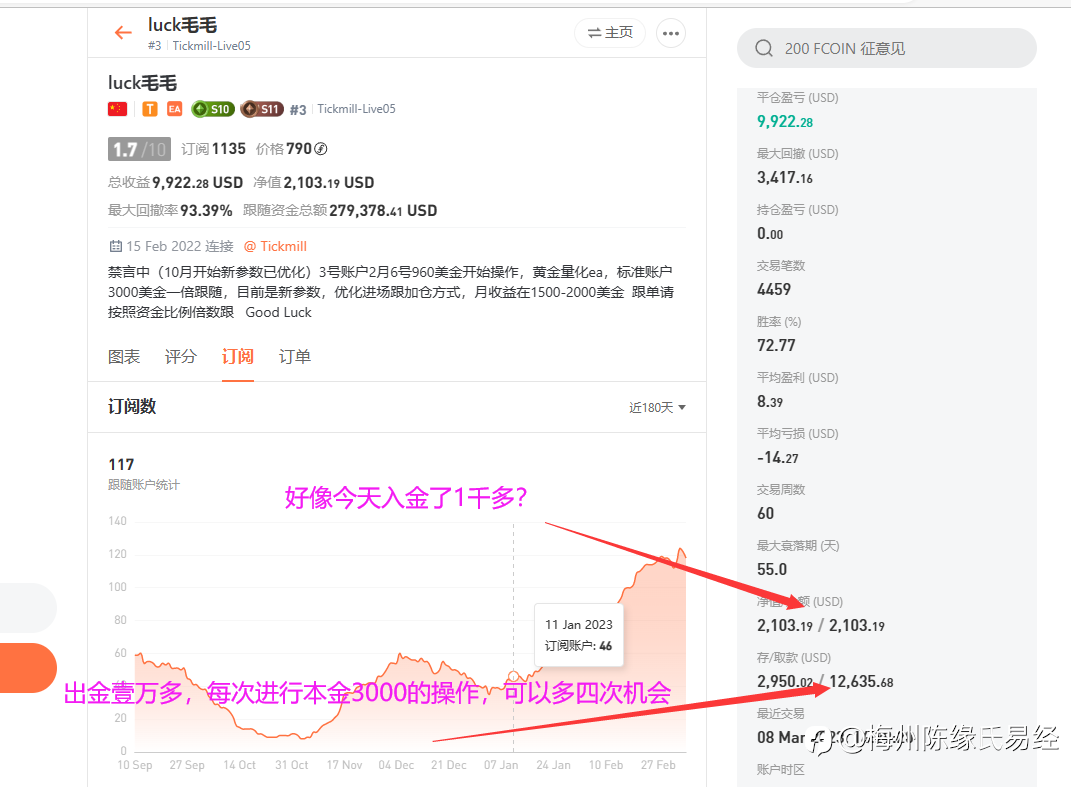Click the 存/取款 12,635.68 value
The width and height of the screenshot is (1071, 787).
coord(861,682)
